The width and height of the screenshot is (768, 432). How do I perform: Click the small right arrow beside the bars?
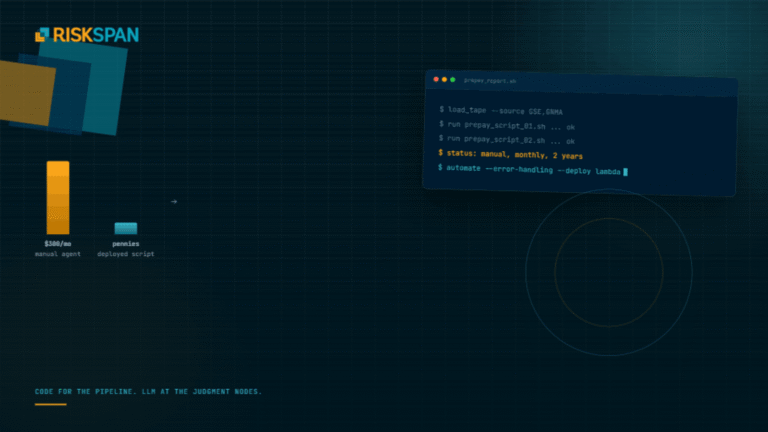pyautogui.click(x=174, y=201)
